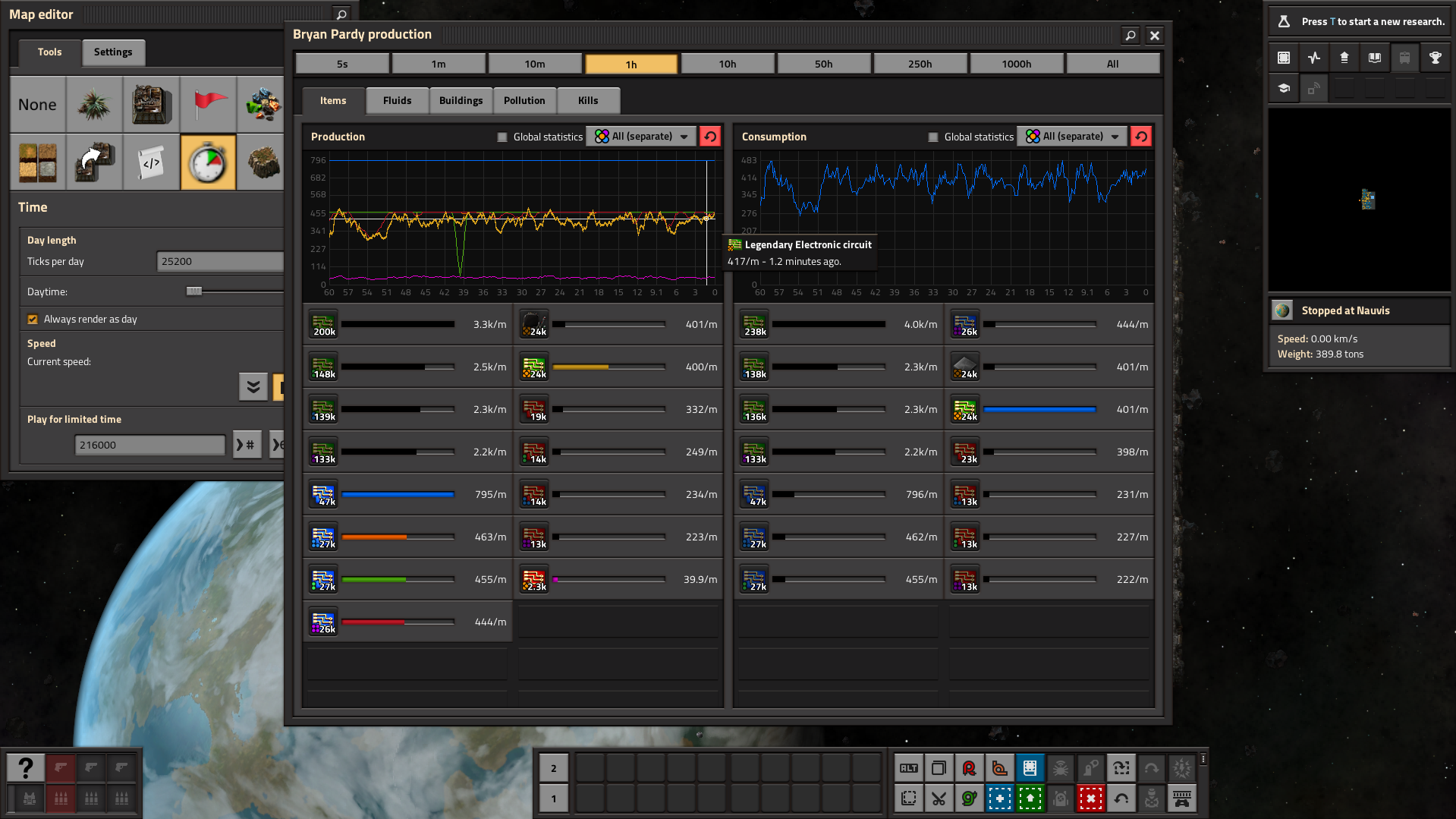1456x819 pixels.
Task: Open the Settings tab in Map editor
Action: (x=113, y=52)
